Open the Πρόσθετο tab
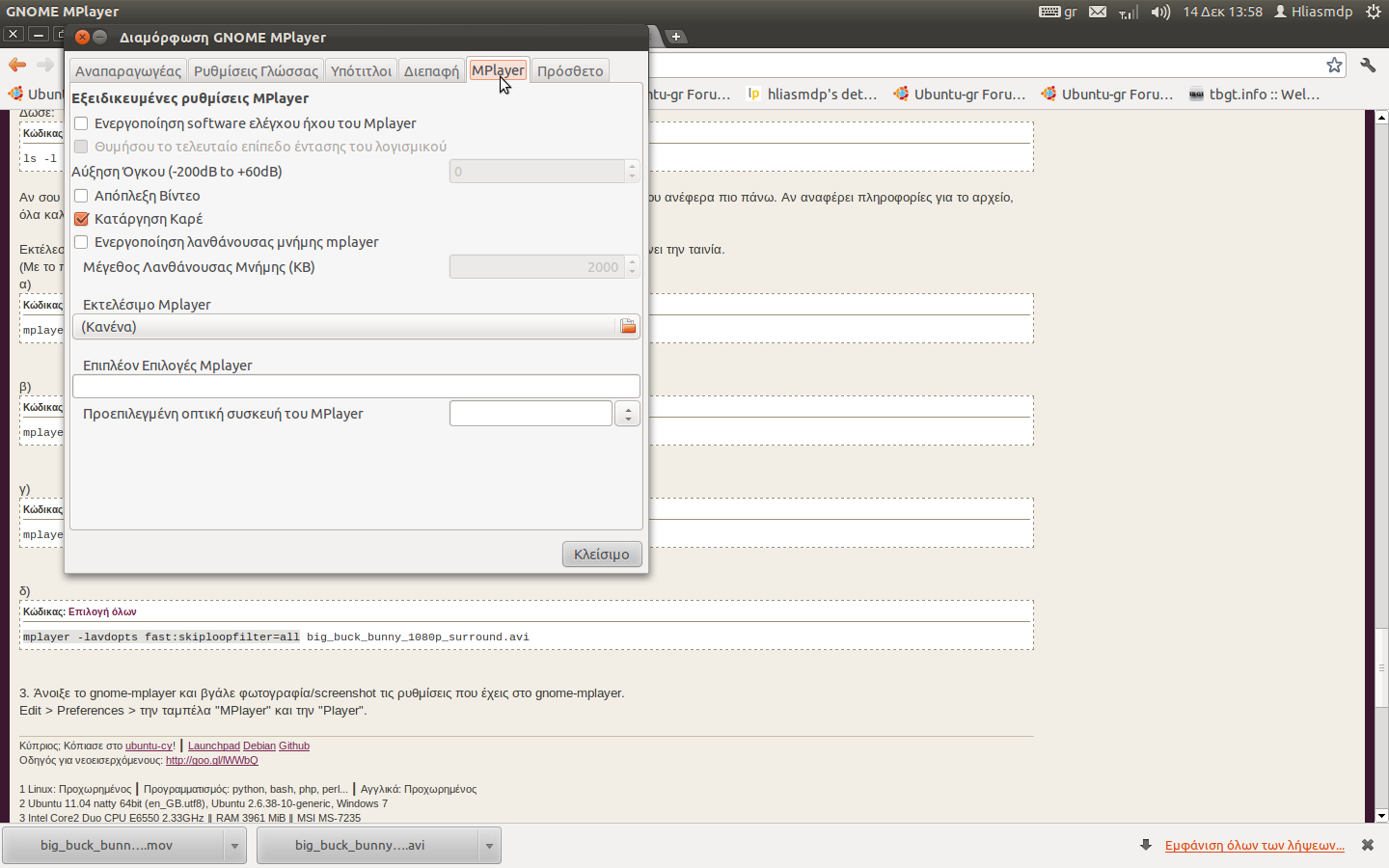1389x868 pixels. (x=570, y=70)
